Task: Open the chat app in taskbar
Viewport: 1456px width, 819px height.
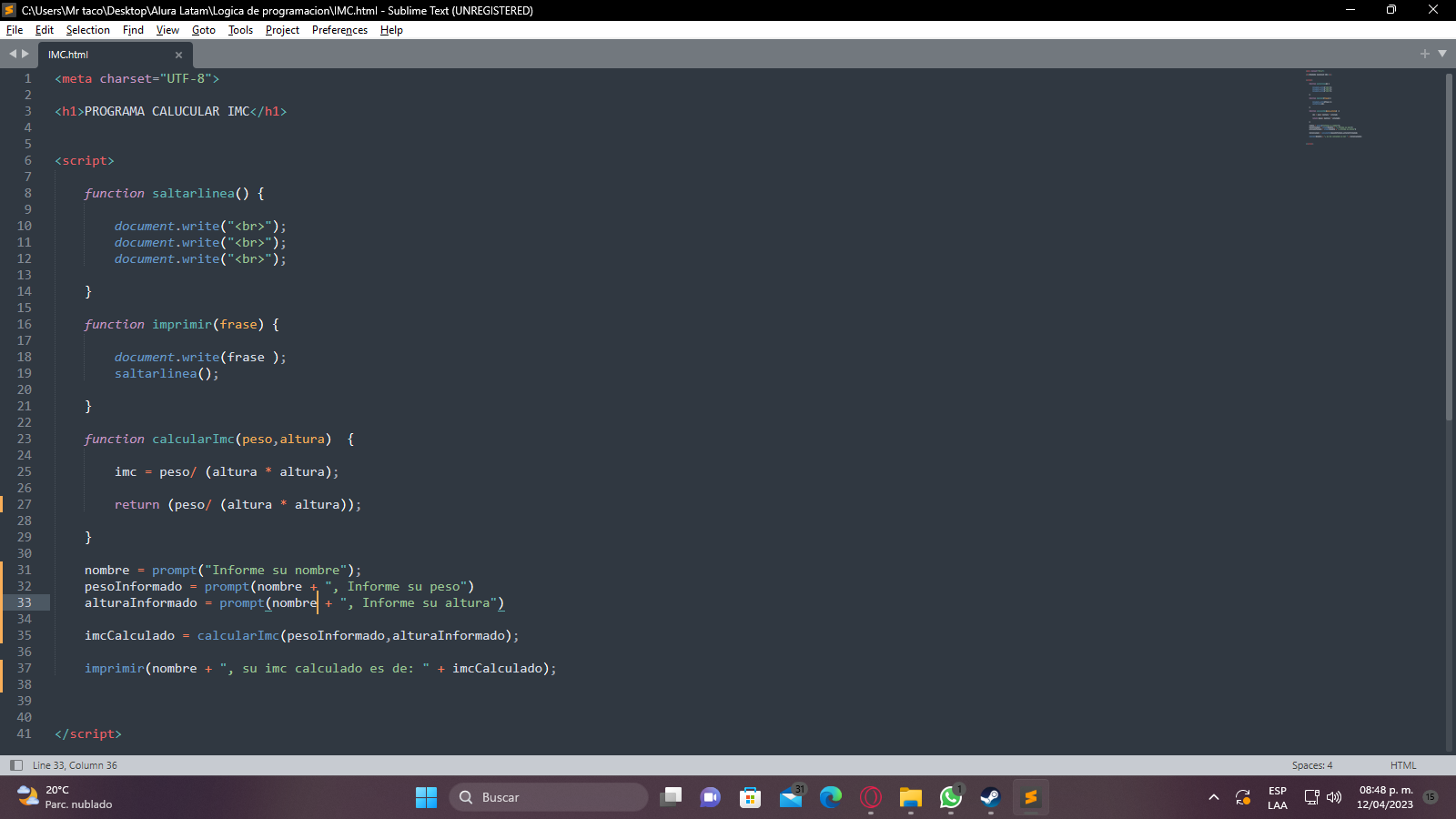Action: pyautogui.click(x=711, y=797)
